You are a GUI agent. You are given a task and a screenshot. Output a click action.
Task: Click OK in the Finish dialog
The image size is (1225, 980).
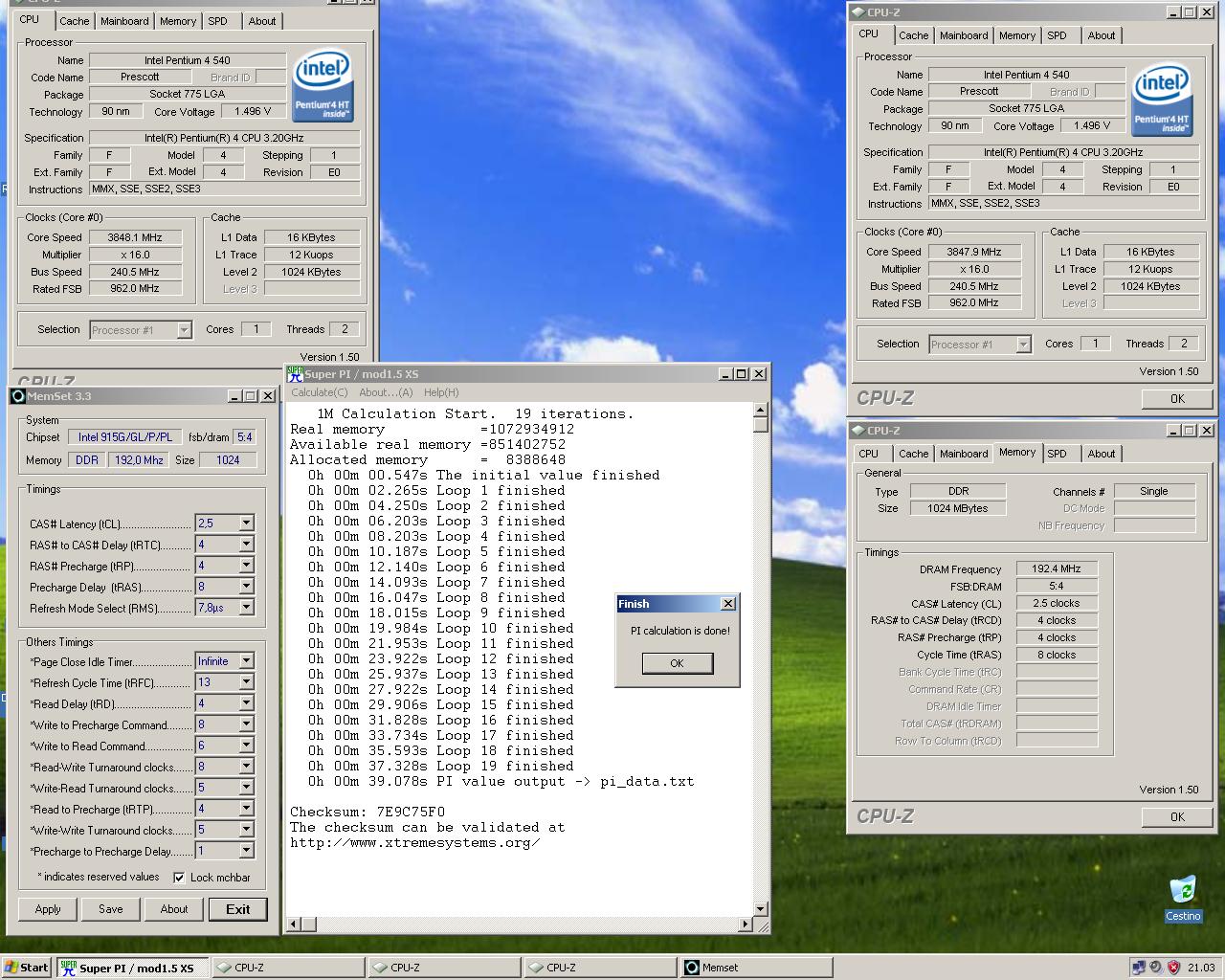tap(677, 663)
